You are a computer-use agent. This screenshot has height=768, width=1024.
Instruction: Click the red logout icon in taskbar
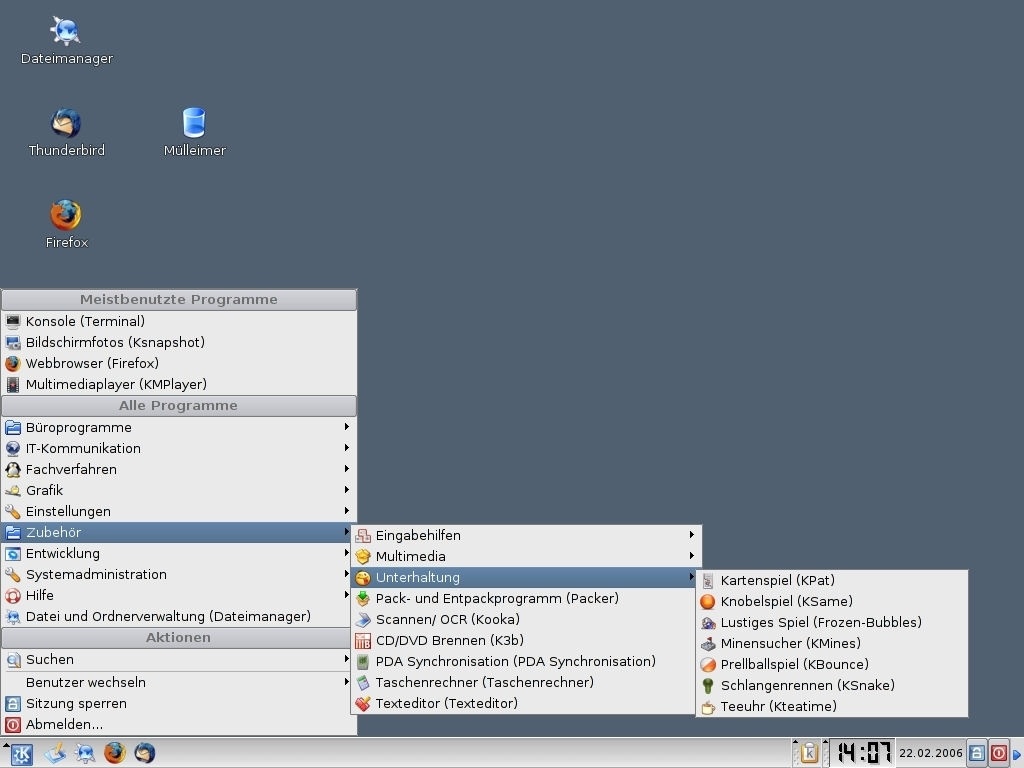click(999, 753)
